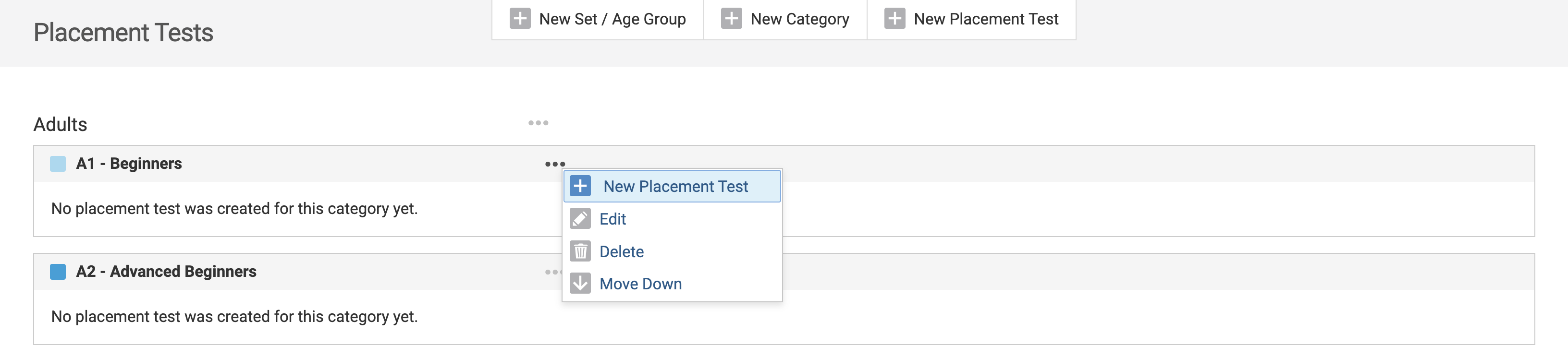Open the three-dot menu on A2 - Advanced Beginners
This screenshot has width=1568, height=357.
tap(551, 272)
